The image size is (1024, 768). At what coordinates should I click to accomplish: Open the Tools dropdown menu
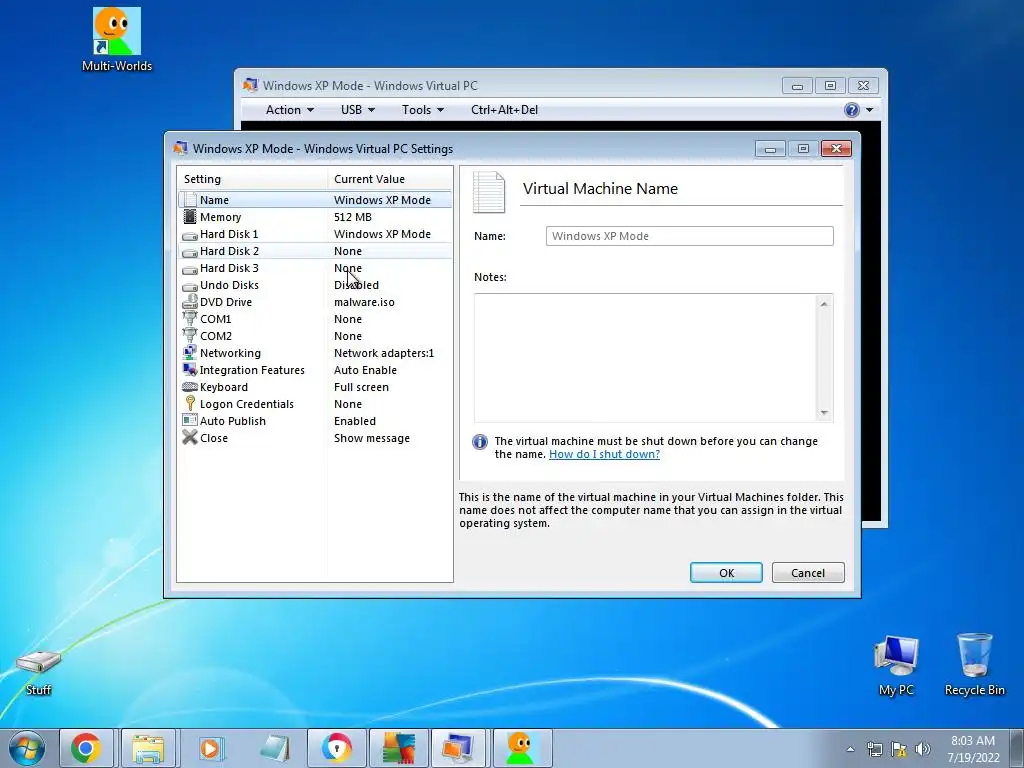(x=423, y=110)
